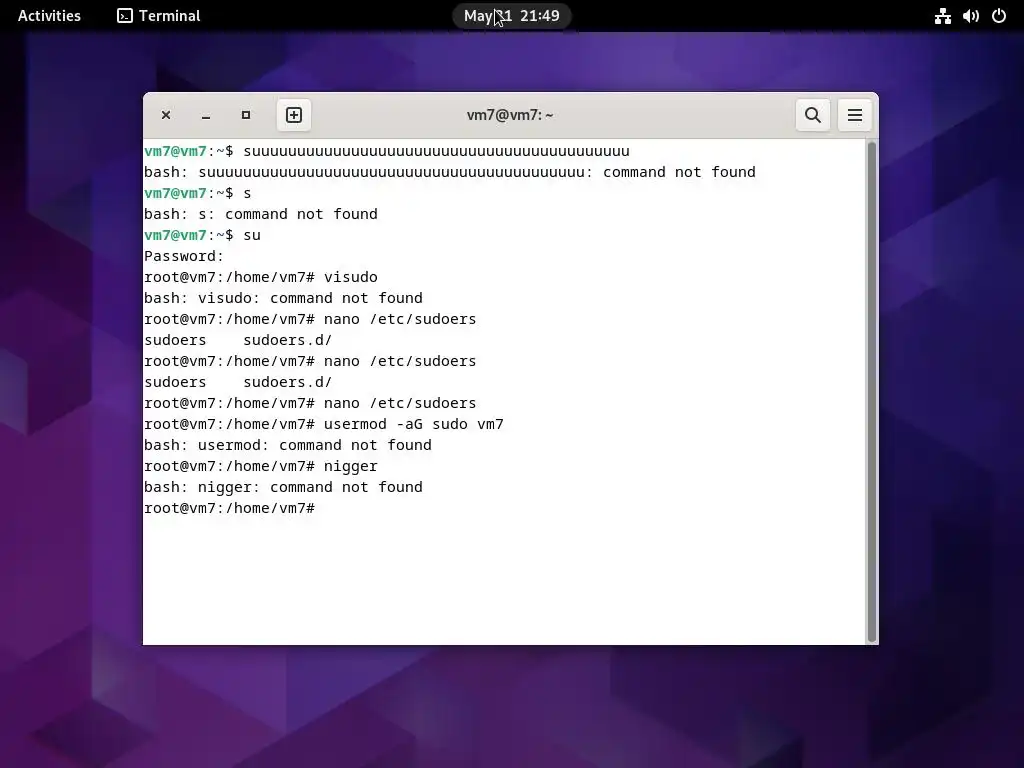Click the 'bash: s: command not found' line
Viewport: 1024px width, 768px height.
pos(261,214)
